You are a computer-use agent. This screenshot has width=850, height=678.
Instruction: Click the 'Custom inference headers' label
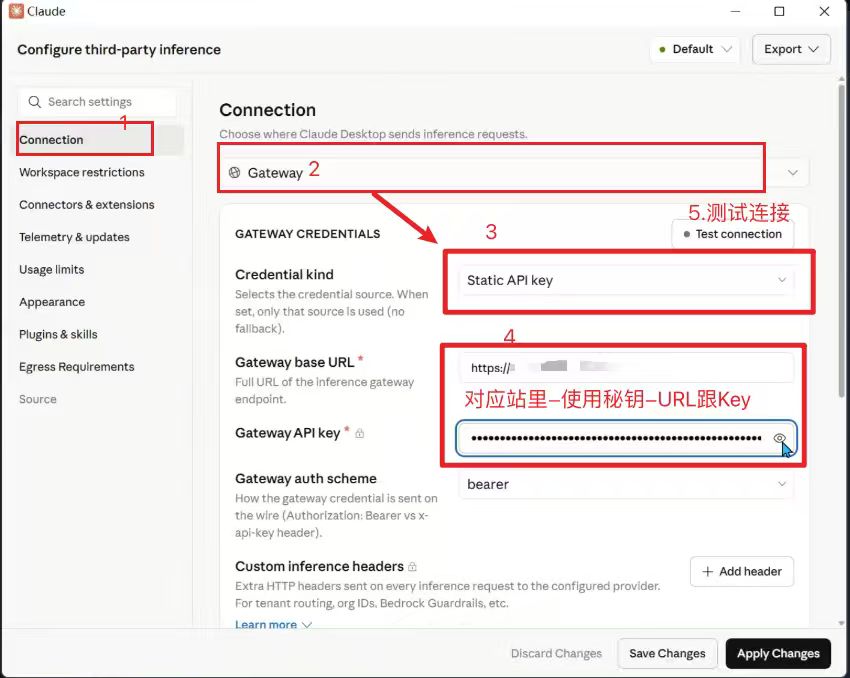[x=319, y=566]
